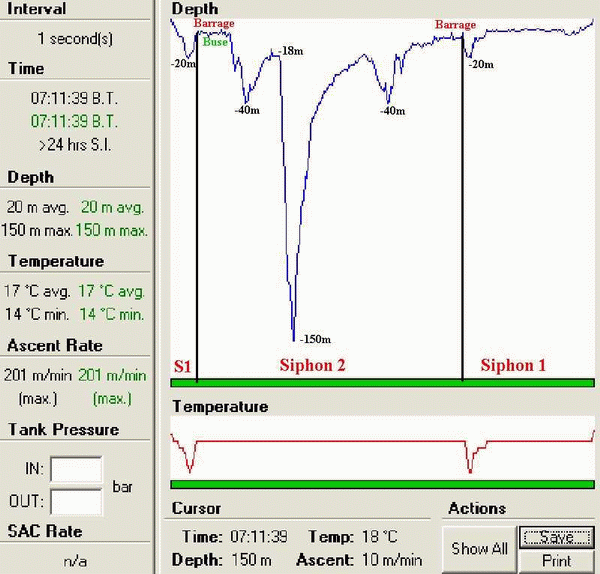
Task: Click the green bar beneath temperature graph
Action: pos(383,484)
